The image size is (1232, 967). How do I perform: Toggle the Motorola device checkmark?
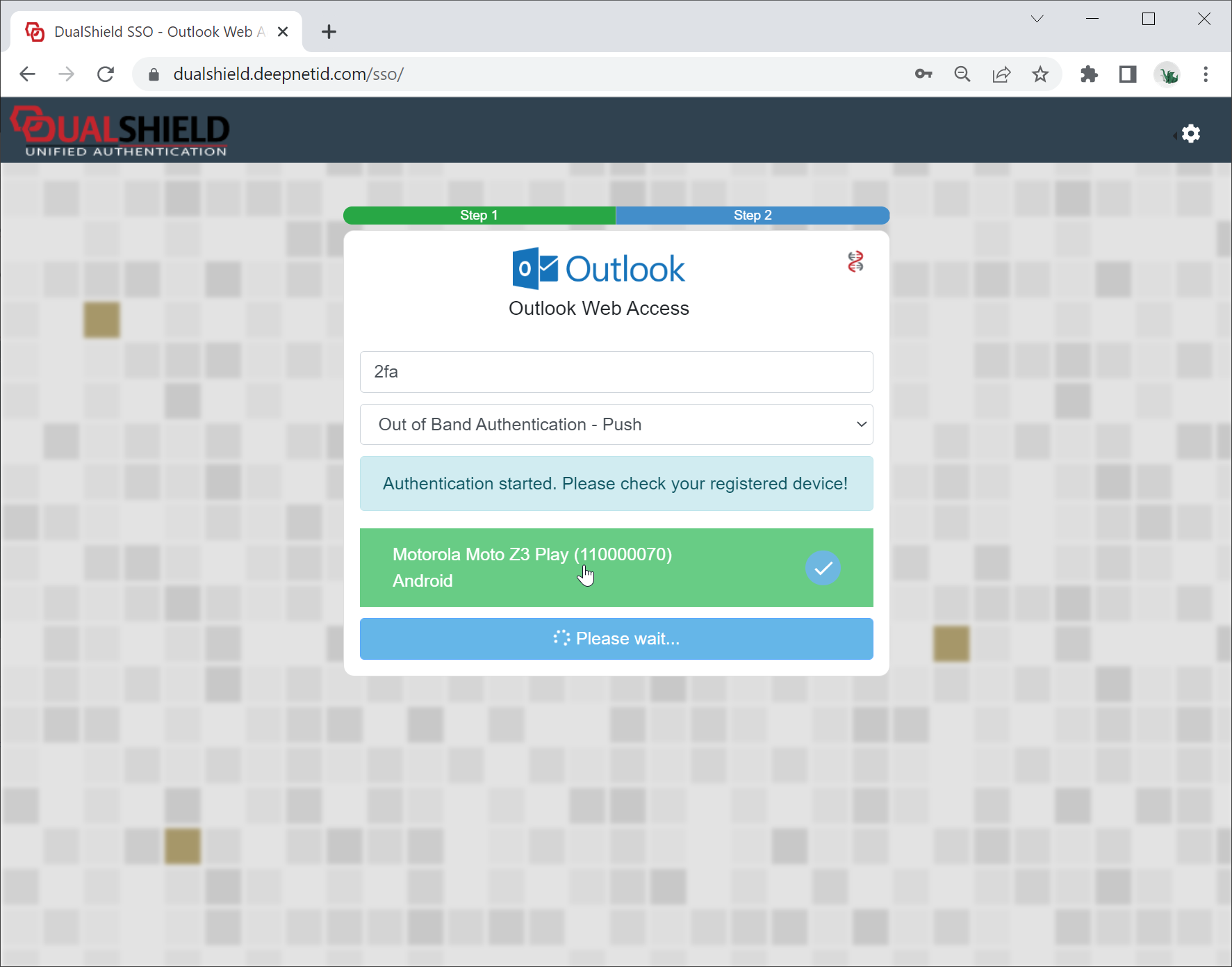point(823,568)
